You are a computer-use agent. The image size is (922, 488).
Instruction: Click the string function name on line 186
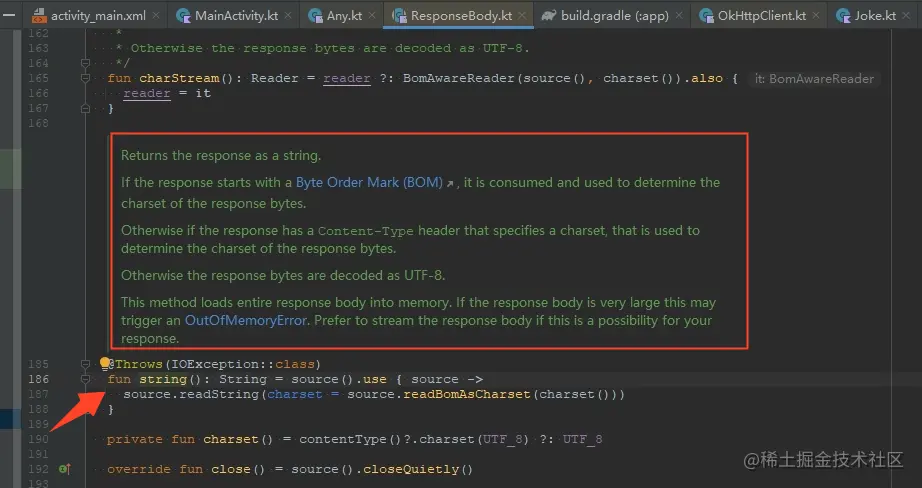click(x=163, y=379)
